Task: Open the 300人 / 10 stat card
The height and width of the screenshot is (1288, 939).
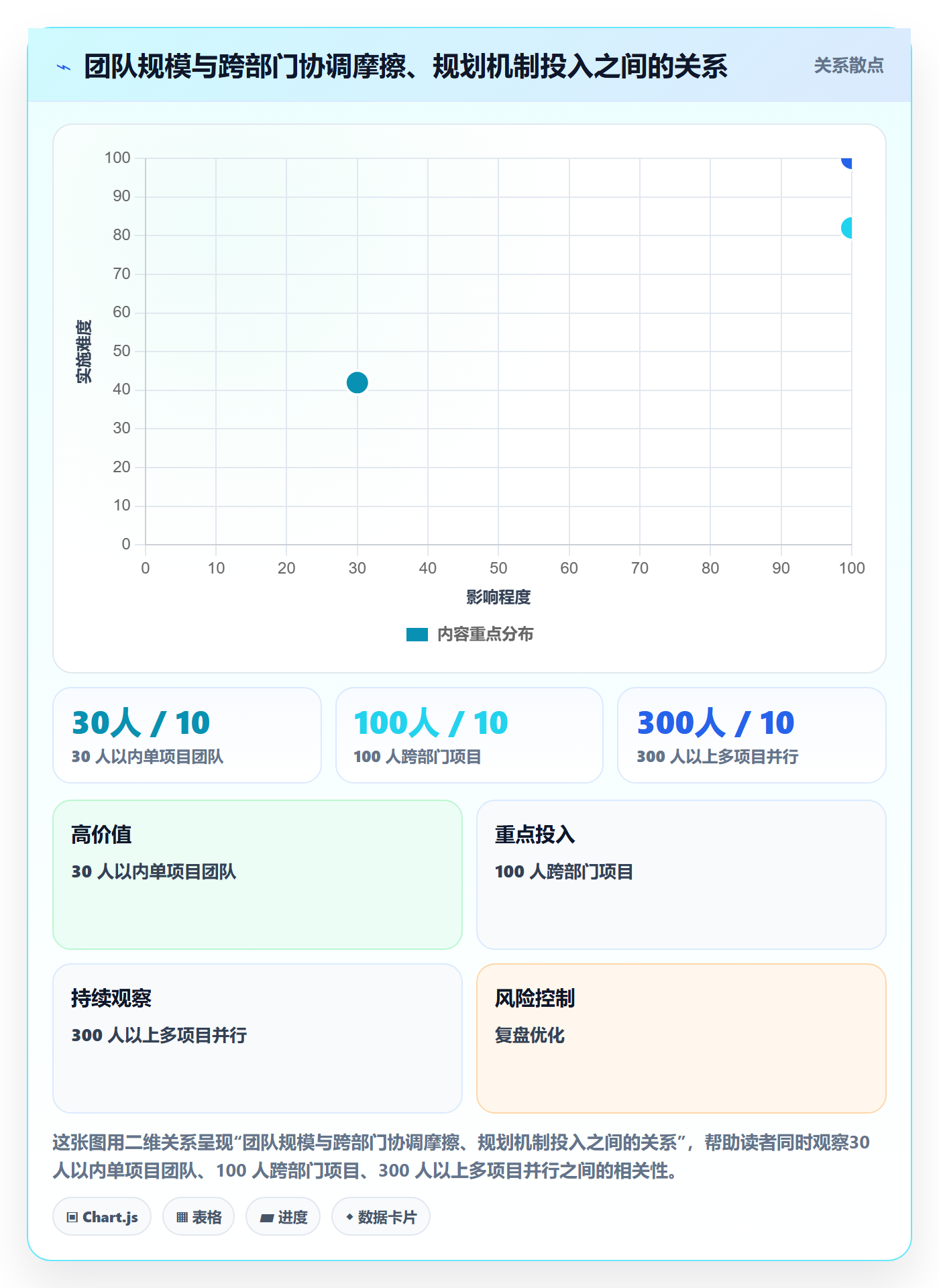Action: (752, 735)
